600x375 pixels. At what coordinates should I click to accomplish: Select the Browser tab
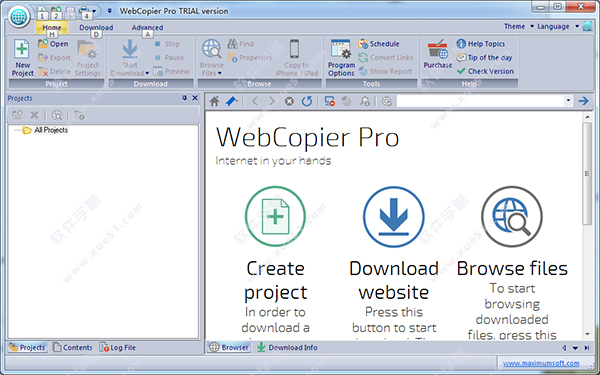[229, 347]
